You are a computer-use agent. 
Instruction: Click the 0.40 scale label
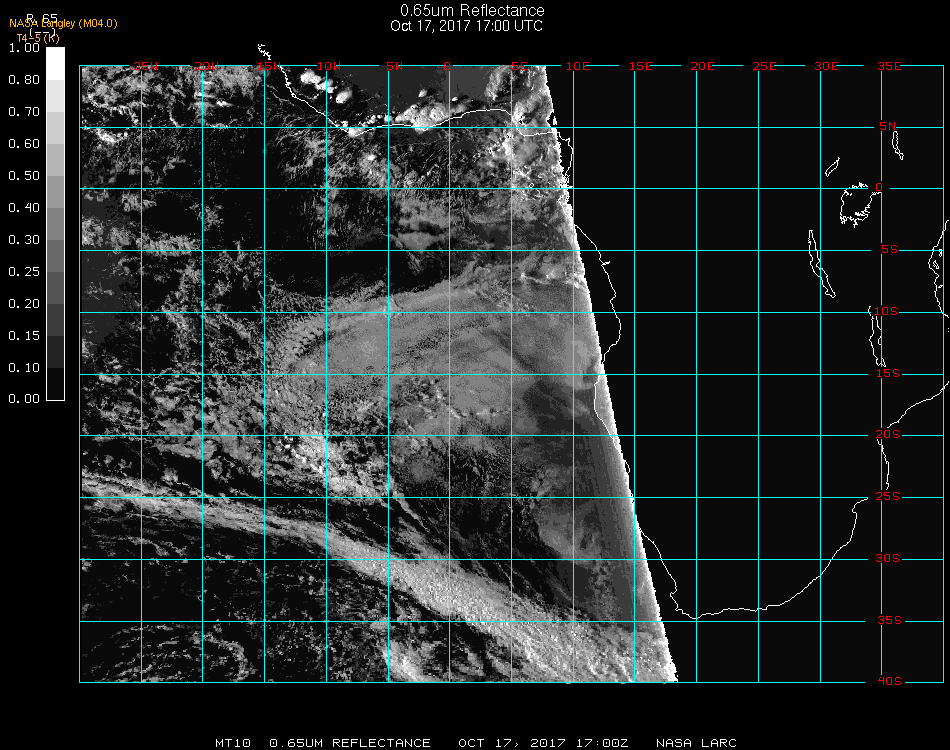click(x=24, y=208)
